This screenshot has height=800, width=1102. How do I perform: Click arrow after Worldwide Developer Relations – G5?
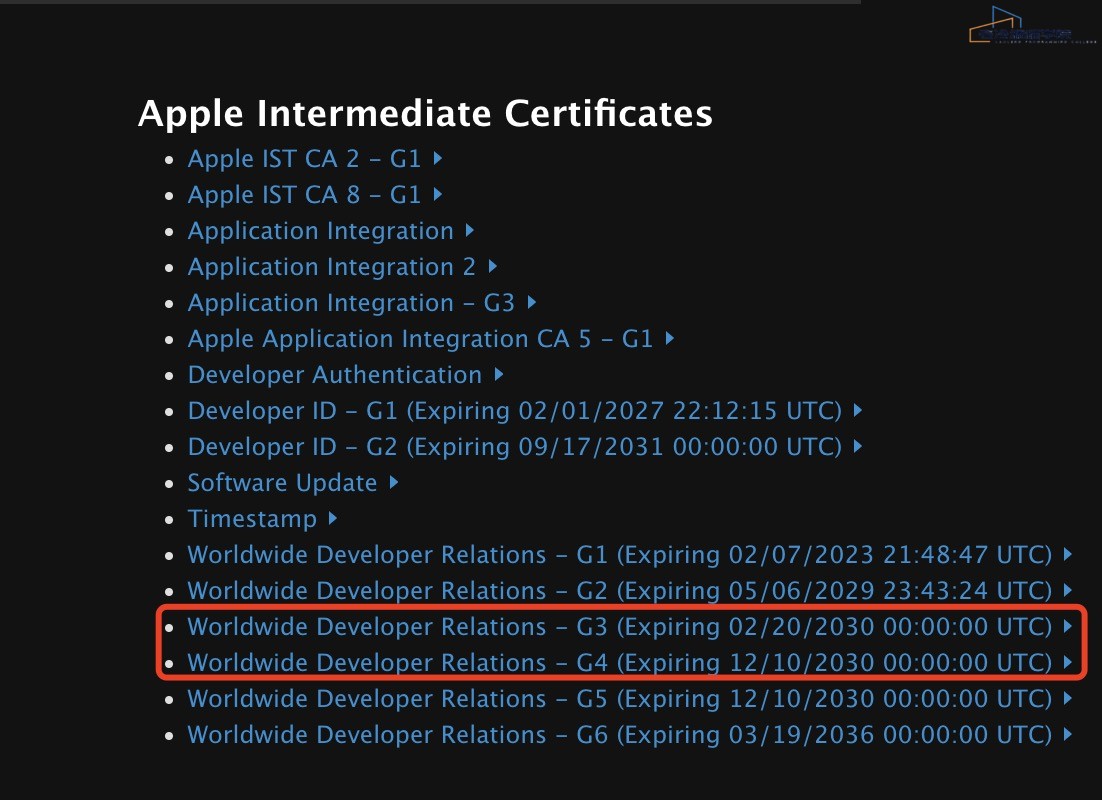point(1068,698)
